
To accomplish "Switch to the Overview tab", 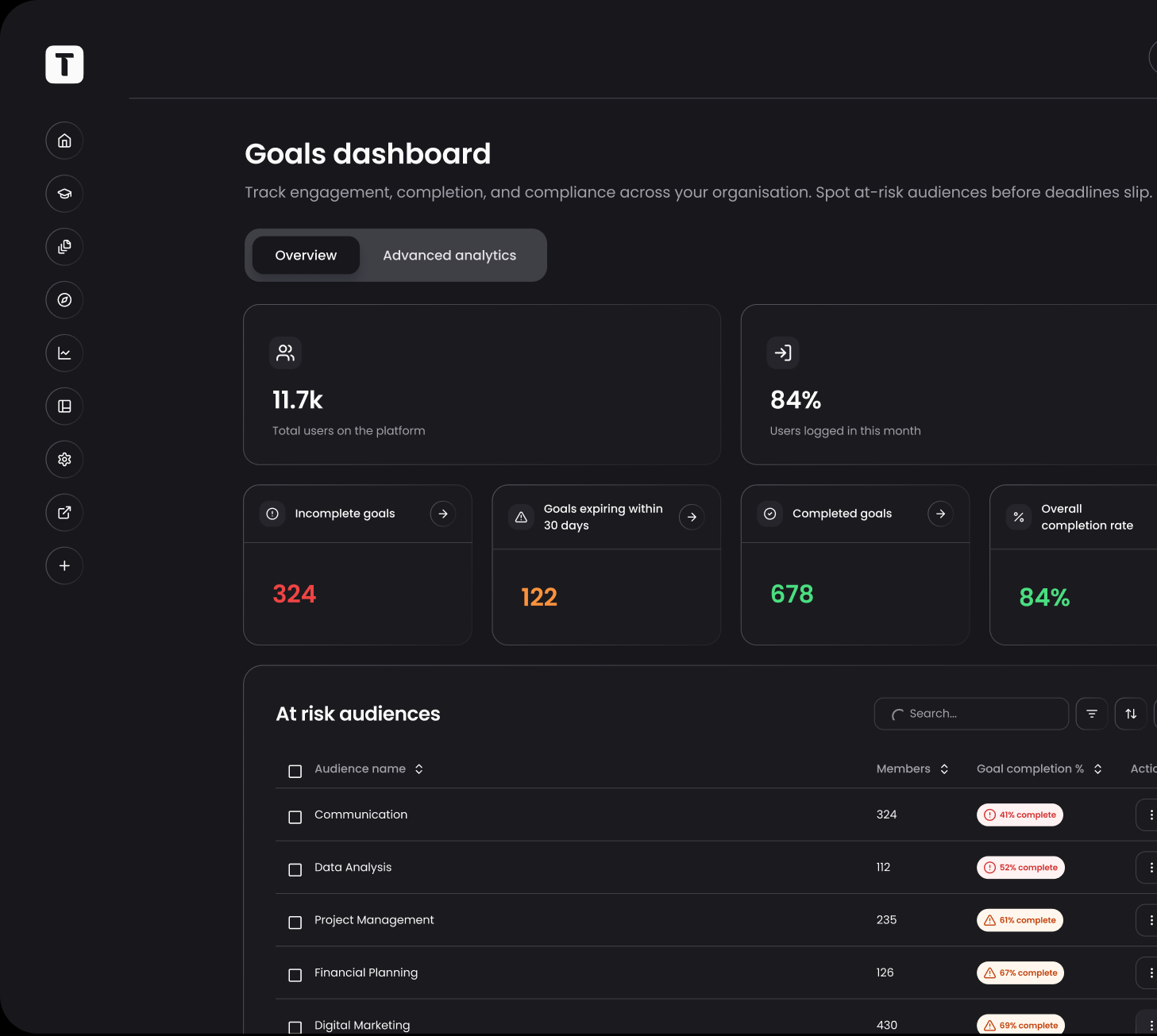I will coord(306,256).
